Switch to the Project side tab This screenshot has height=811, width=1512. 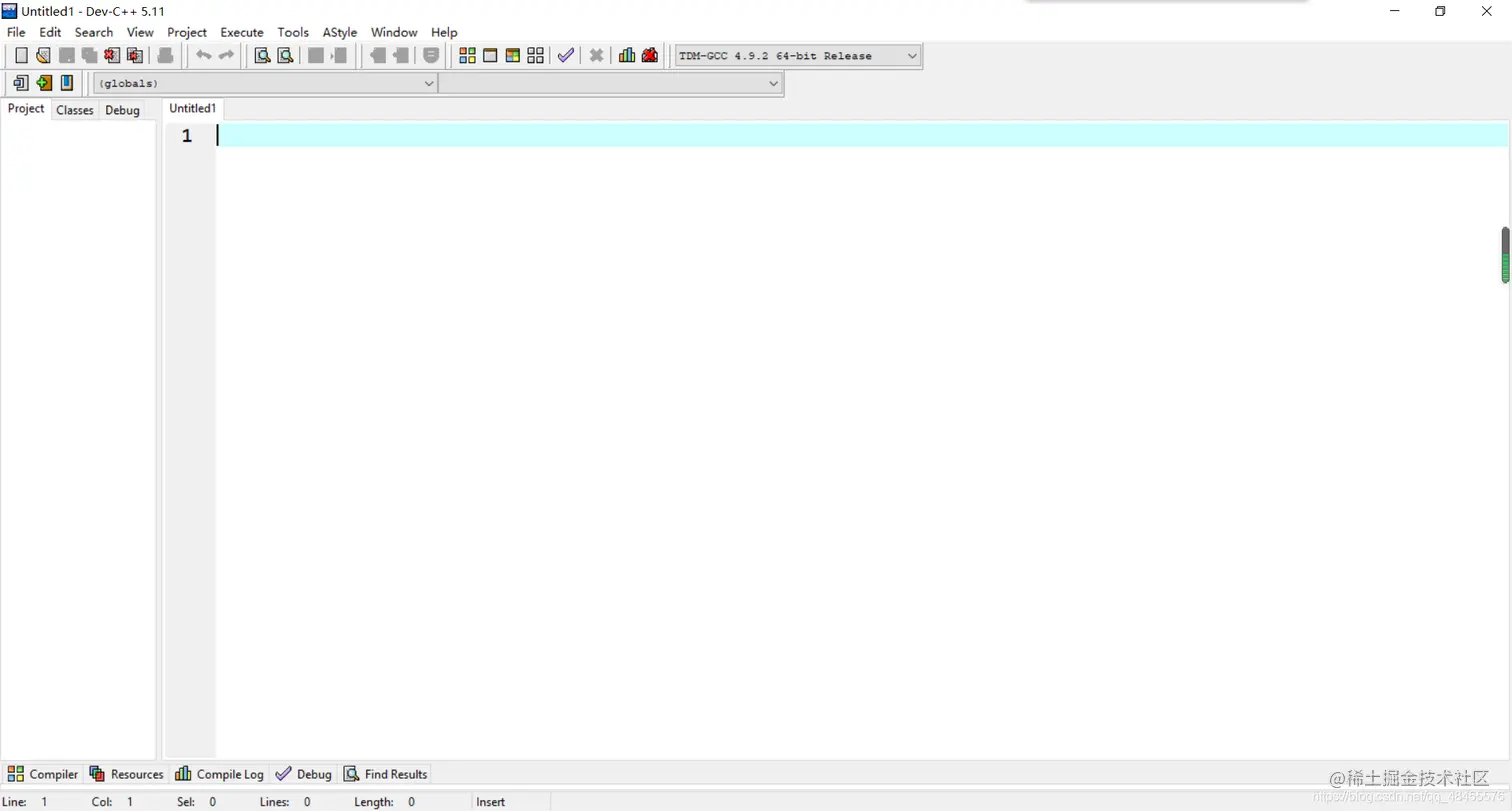coord(26,109)
